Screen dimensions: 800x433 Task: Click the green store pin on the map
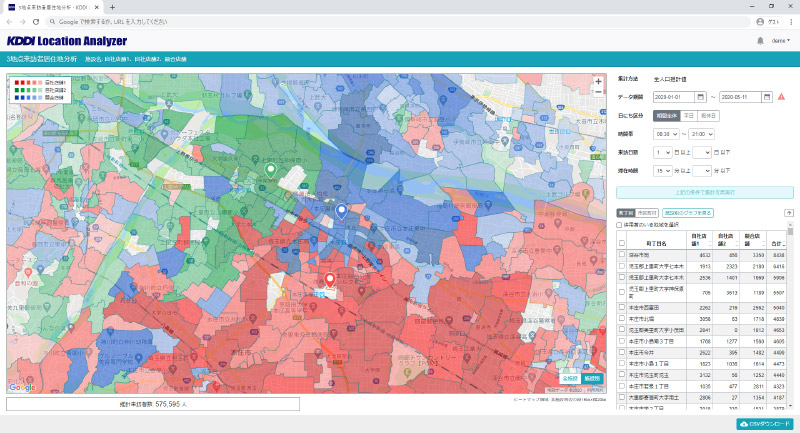270,170
